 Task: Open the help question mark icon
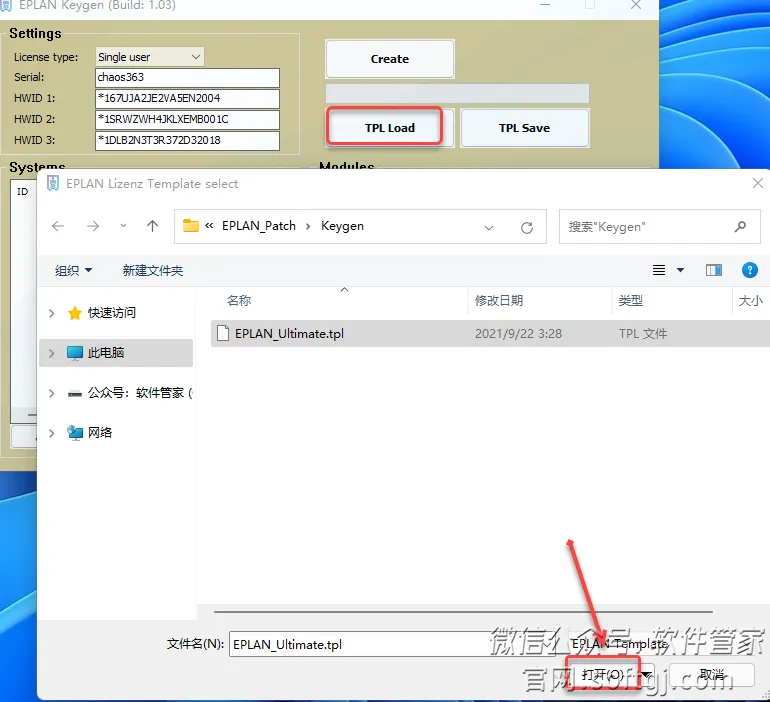tap(749, 270)
